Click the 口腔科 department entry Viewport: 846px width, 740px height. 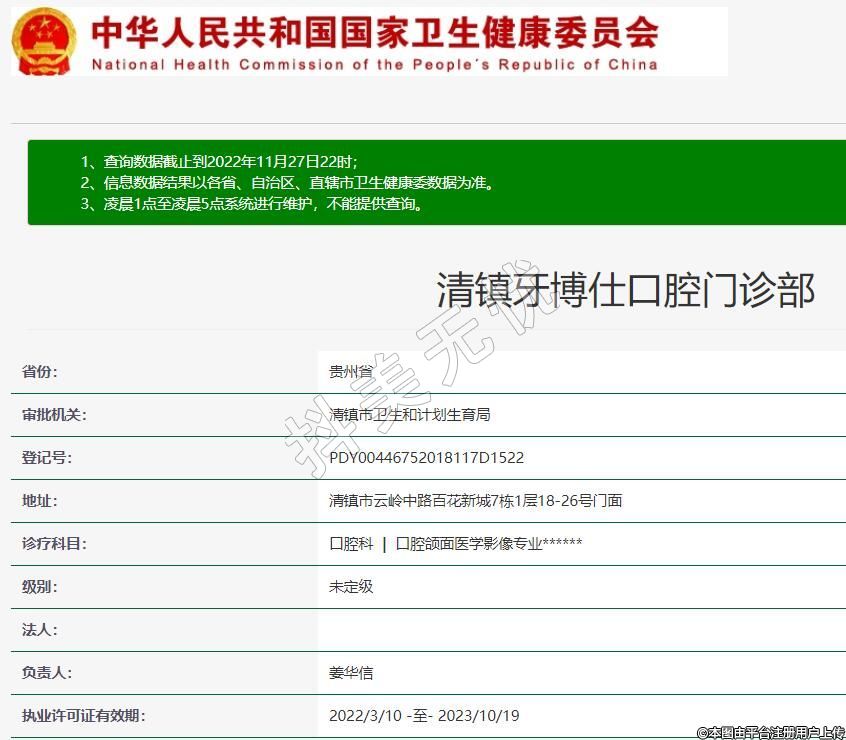(x=351, y=544)
